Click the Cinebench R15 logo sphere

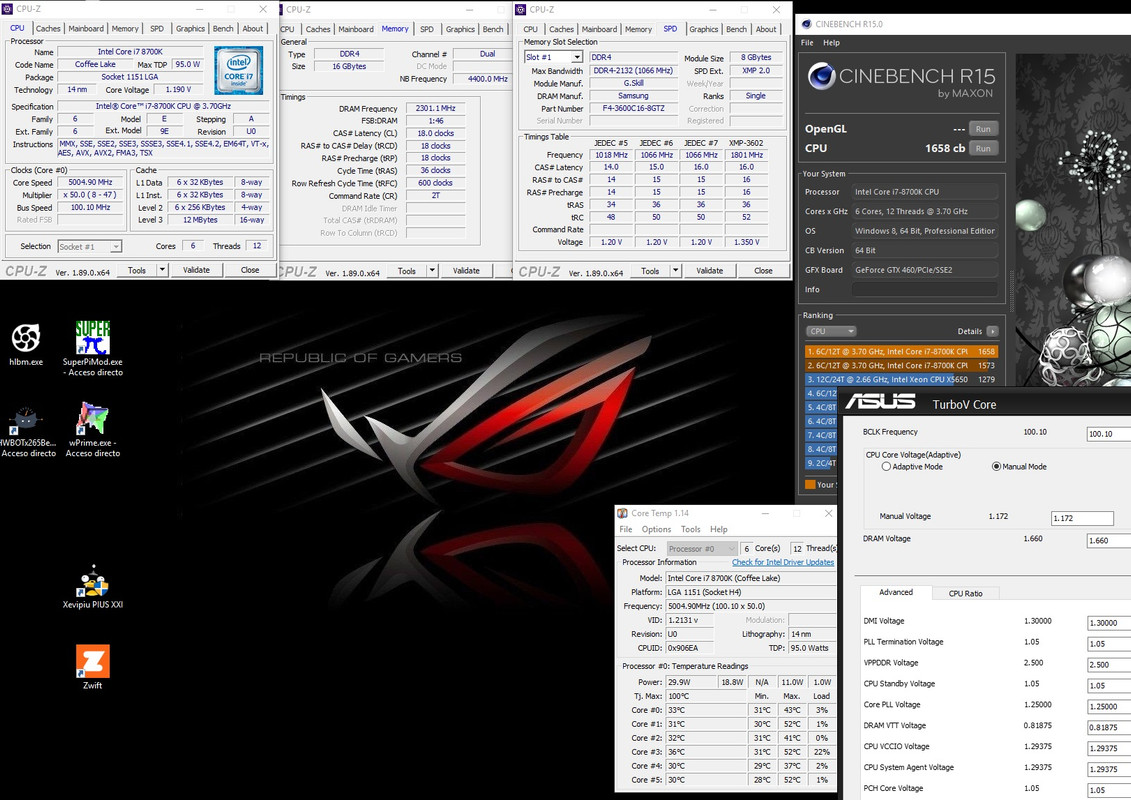tap(821, 76)
